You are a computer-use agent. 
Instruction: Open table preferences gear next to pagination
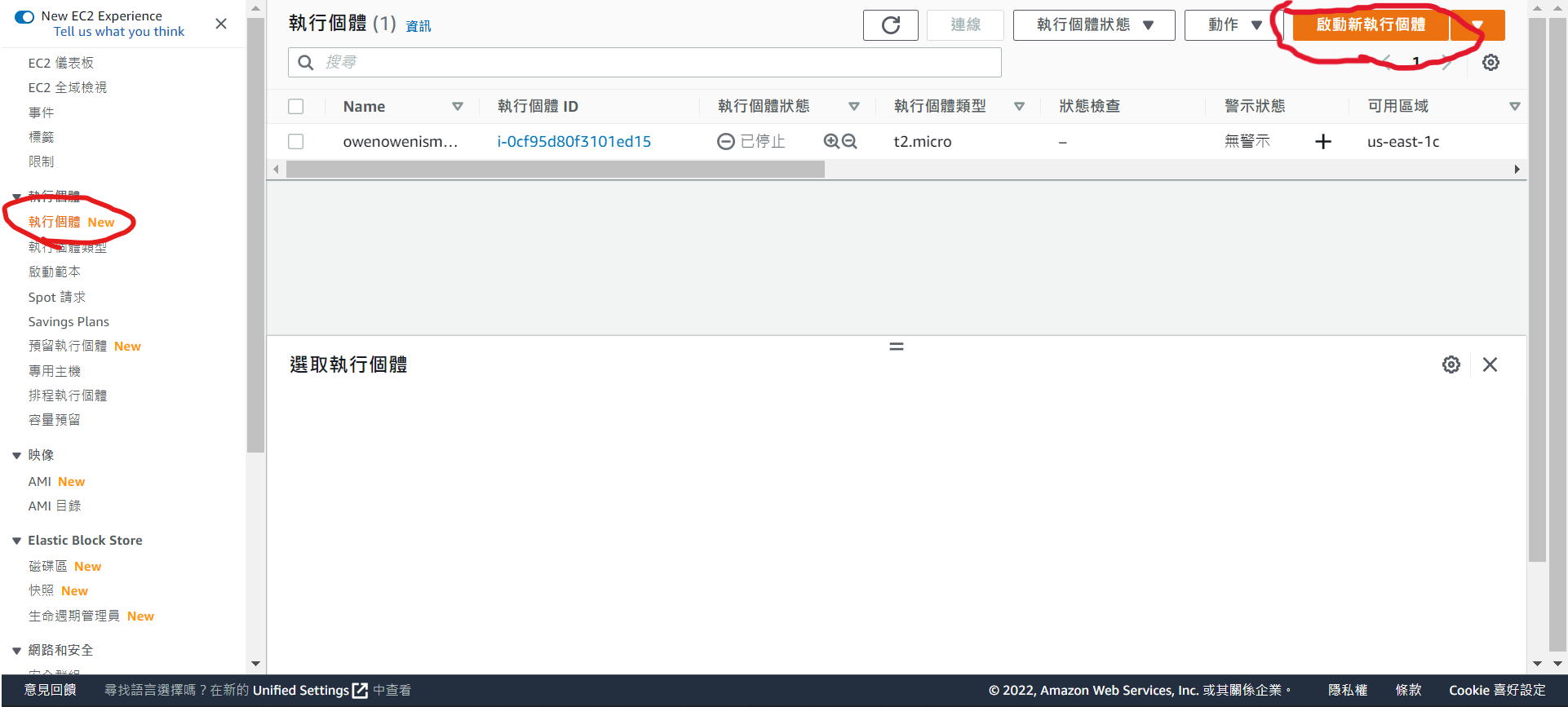pyautogui.click(x=1490, y=63)
